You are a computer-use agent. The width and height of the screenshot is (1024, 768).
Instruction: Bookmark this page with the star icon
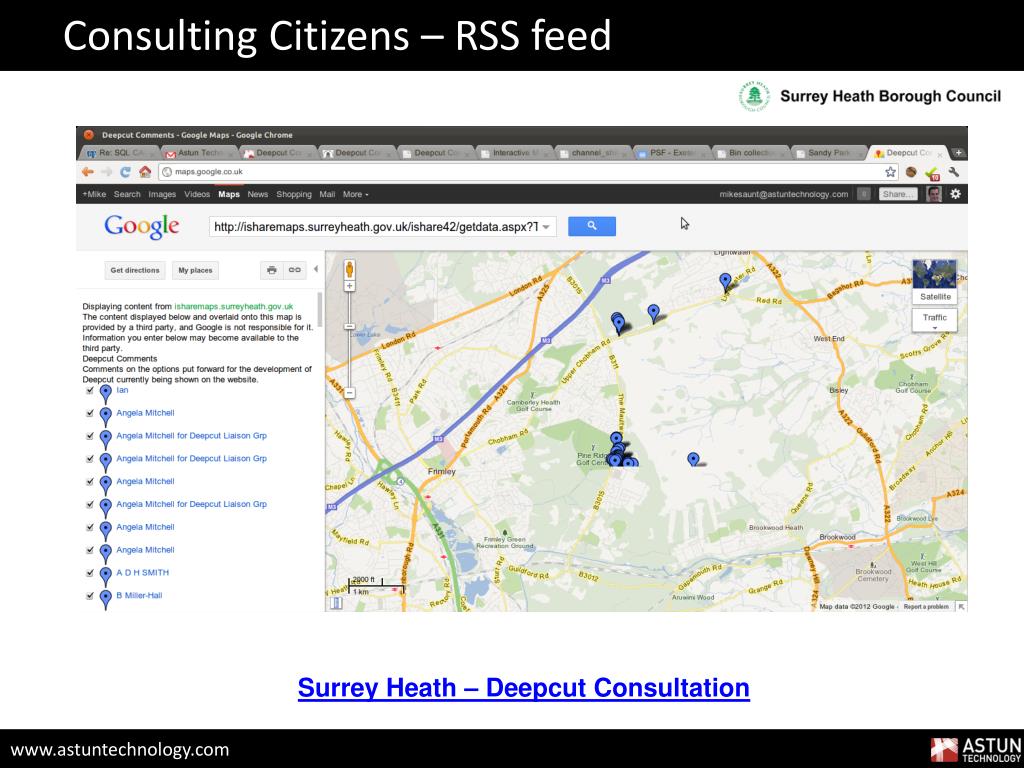tap(890, 172)
